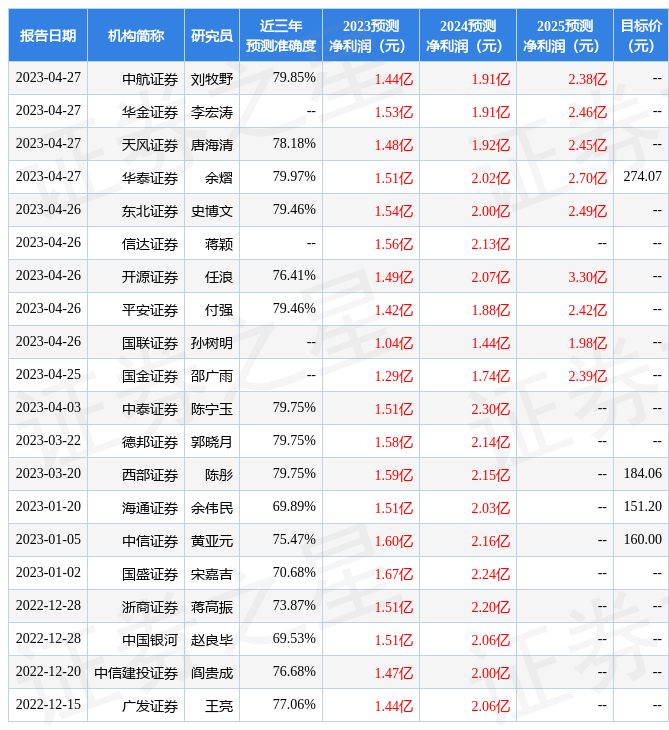Click accuracy value 78.18%

click(x=294, y=143)
